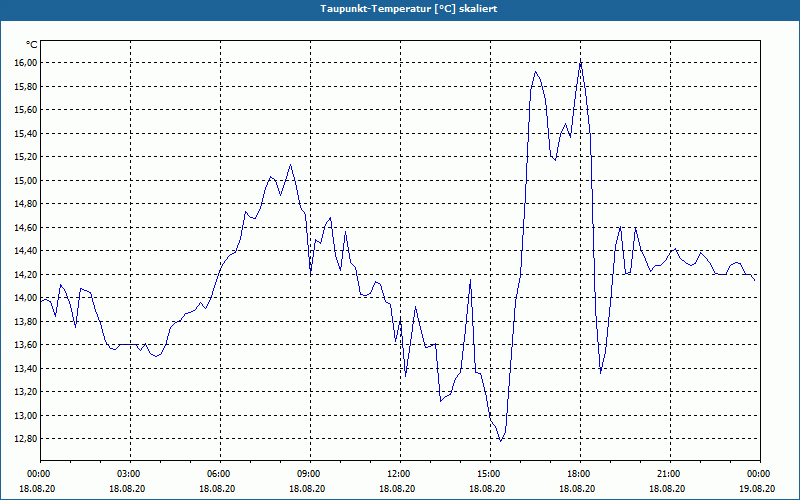This screenshot has width=800, height=500.
Task: Click the 14,20 y-axis value
Action: (25, 274)
